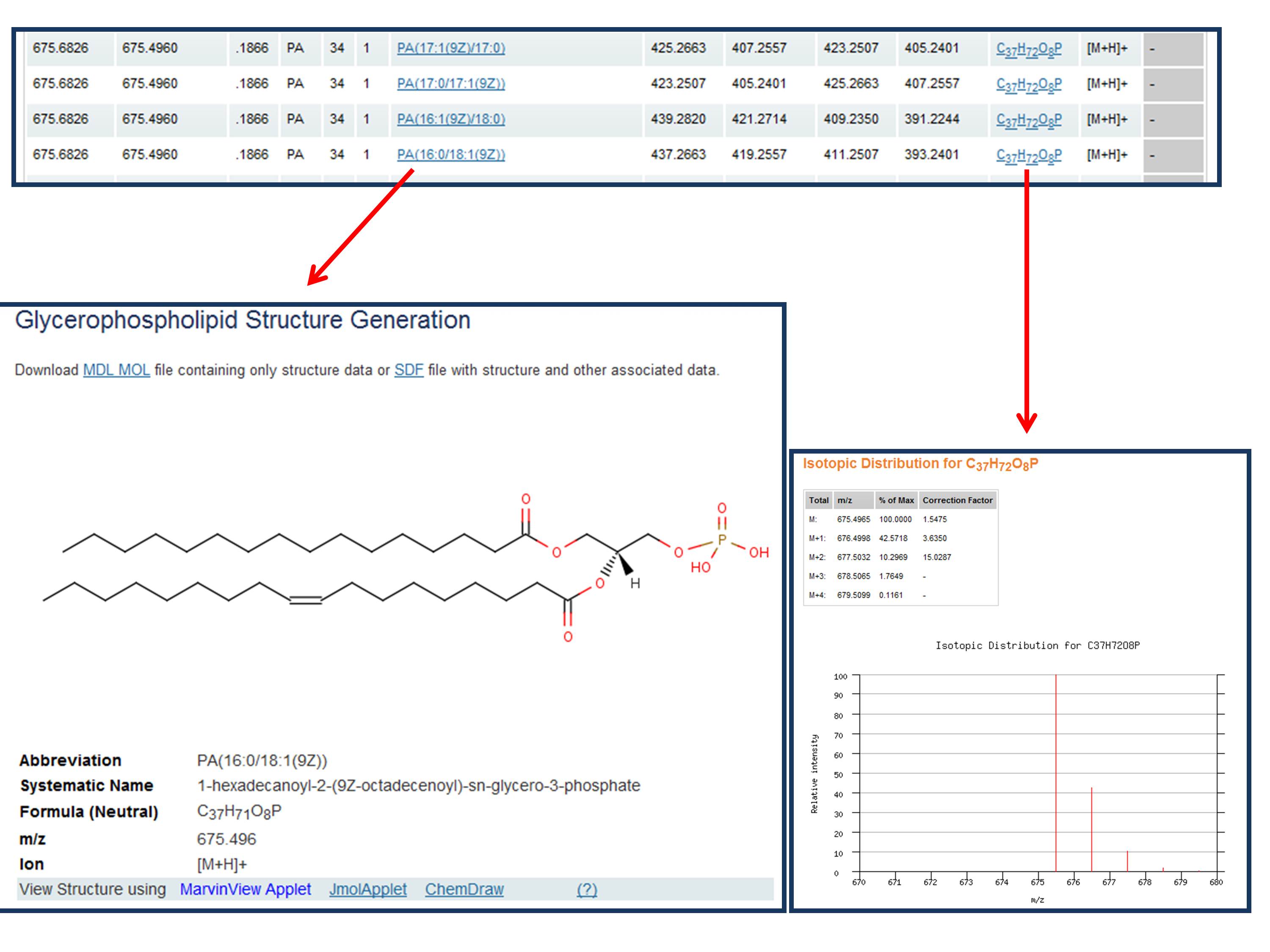Click the PA(16:1(9Z)/18:0) lipid link

451,119
